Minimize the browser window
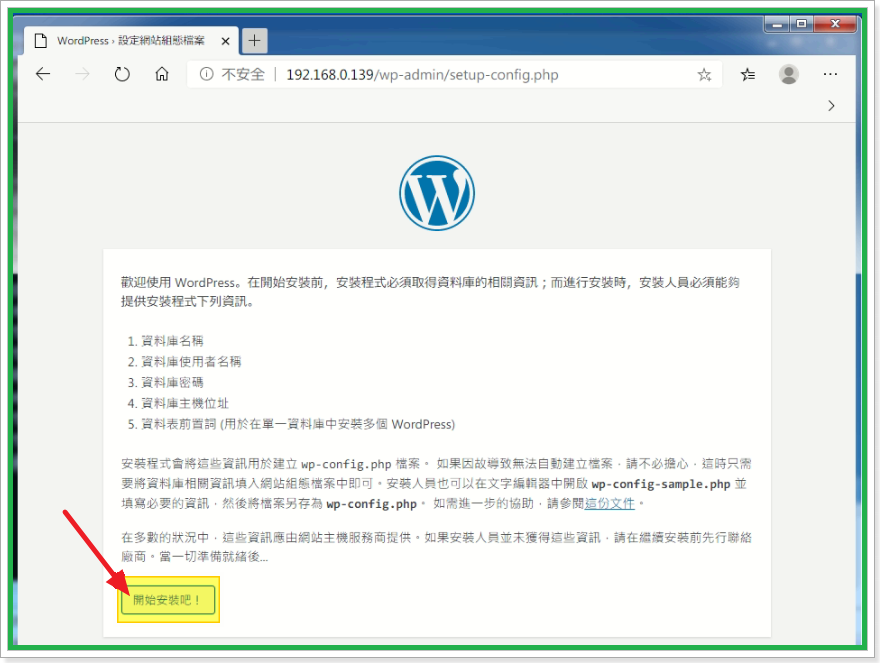Image resolution: width=880 pixels, height=663 pixels. pyautogui.click(x=777, y=24)
